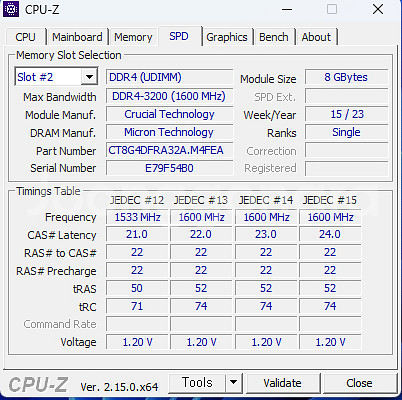The height and width of the screenshot is (400, 402).
Task: Click the JEDEC #15 tRC 74 cell
Action: point(330,306)
